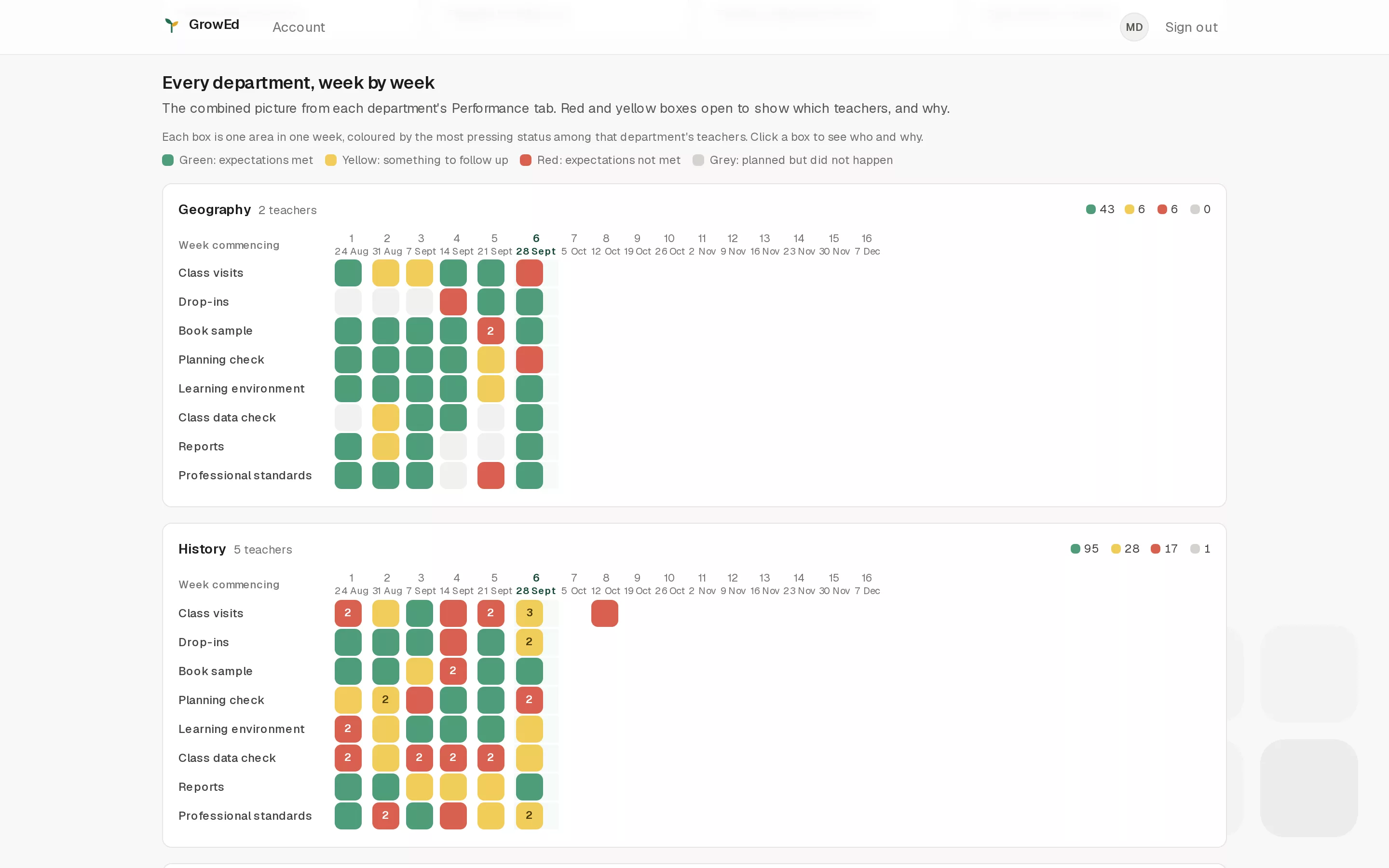1389x868 pixels.
Task: Click History week 8 '12 Oct' column header
Action: (x=606, y=584)
